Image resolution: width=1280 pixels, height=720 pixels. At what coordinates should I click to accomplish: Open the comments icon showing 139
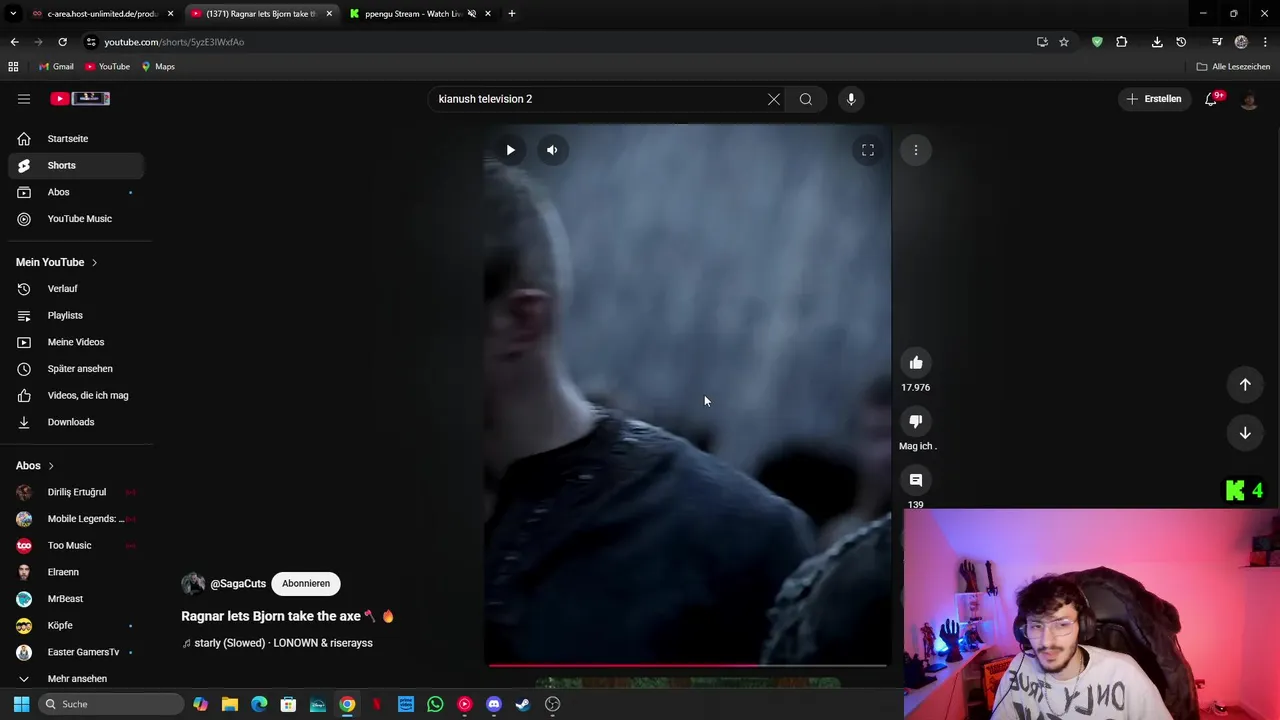coord(916,480)
